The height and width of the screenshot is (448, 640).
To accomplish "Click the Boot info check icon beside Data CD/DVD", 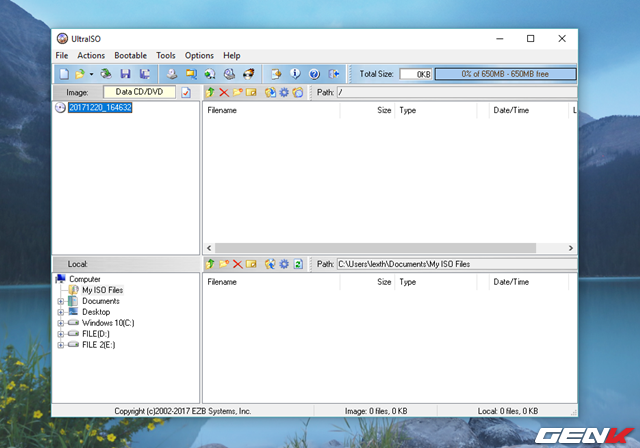I will click(x=186, y=93).
